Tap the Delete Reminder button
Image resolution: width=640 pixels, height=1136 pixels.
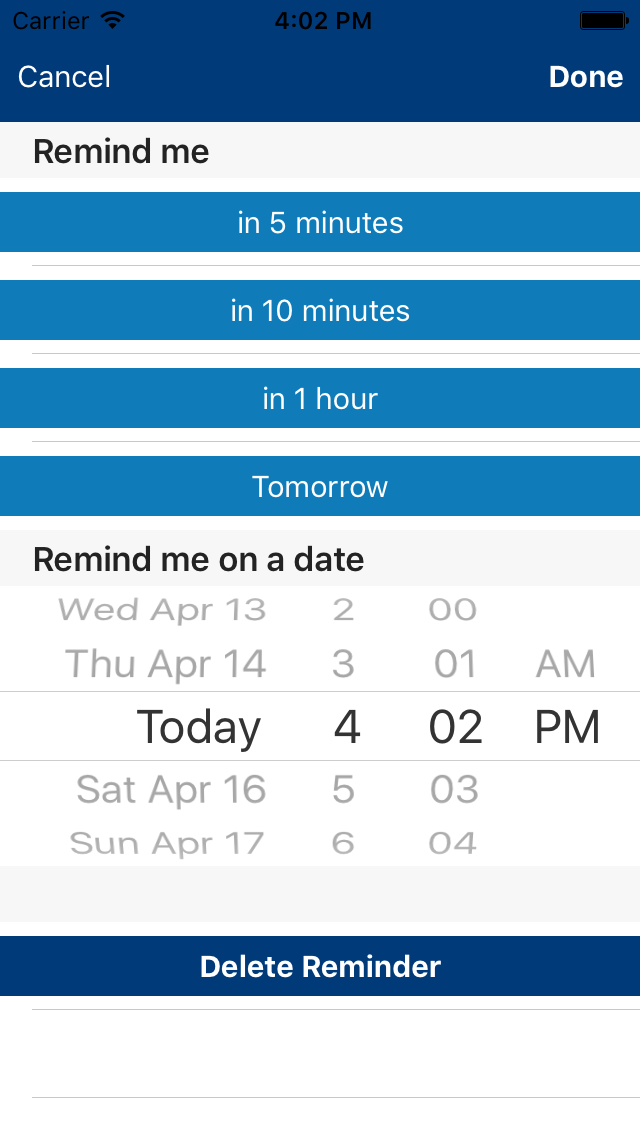tap(320, 966)
